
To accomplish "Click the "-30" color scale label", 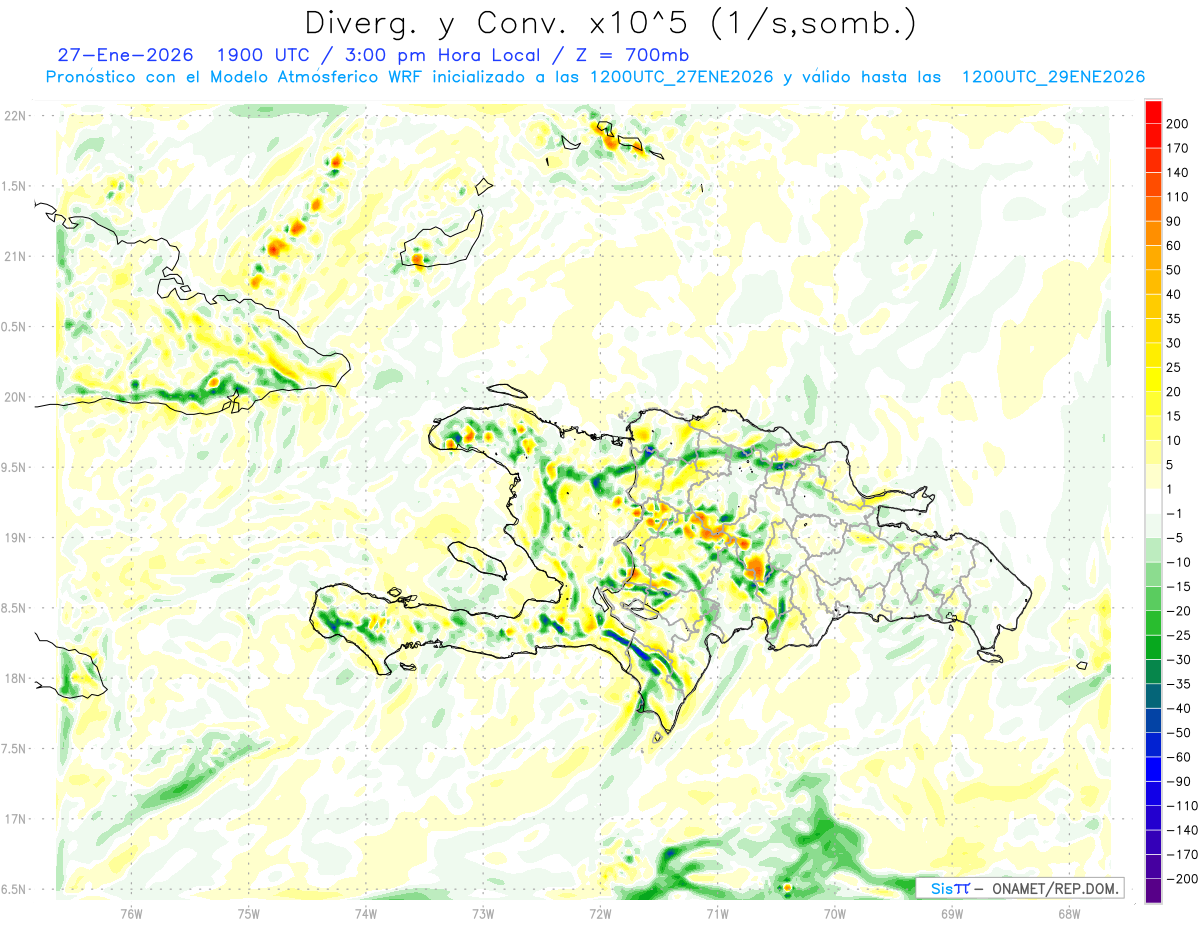I will [1178, 659].
